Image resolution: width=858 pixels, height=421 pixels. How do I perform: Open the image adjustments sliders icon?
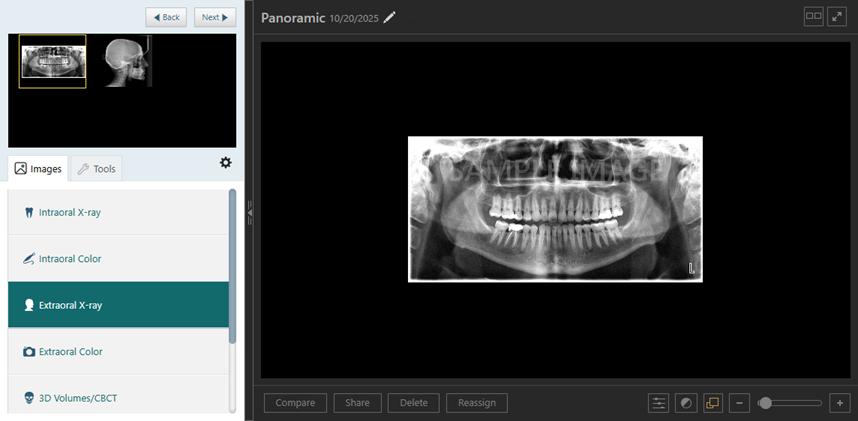pyautogui.click(x=659, y=403)
